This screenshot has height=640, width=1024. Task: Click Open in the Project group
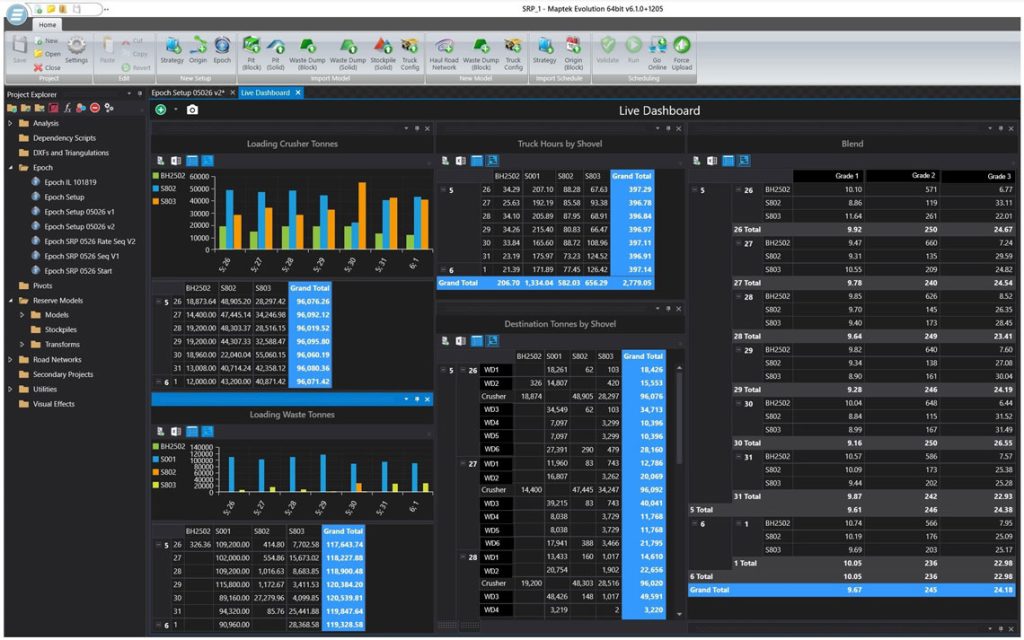pos(47,54)
